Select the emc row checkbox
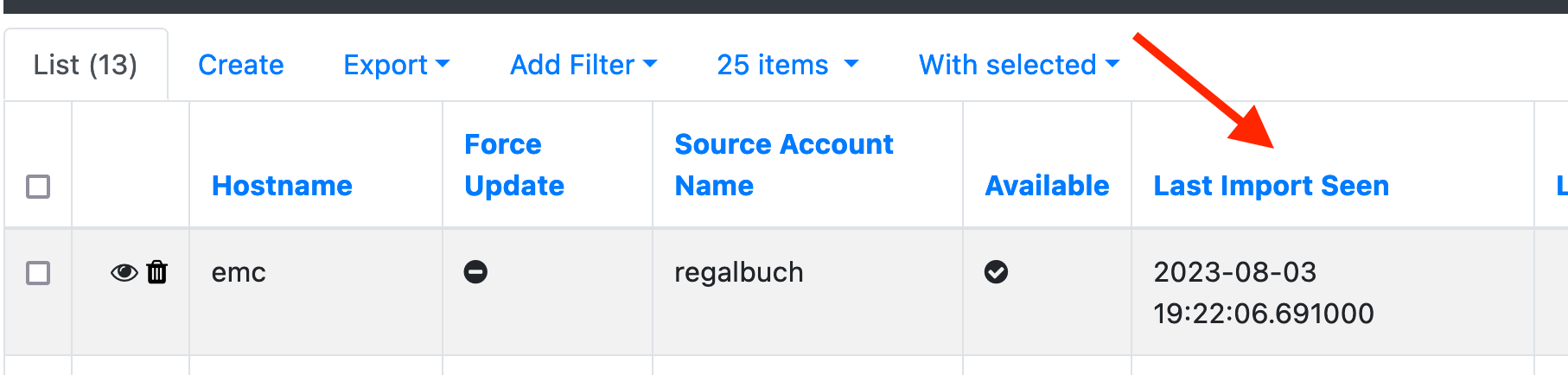This screenshot has height=375, width=1568. pos(38,273)
